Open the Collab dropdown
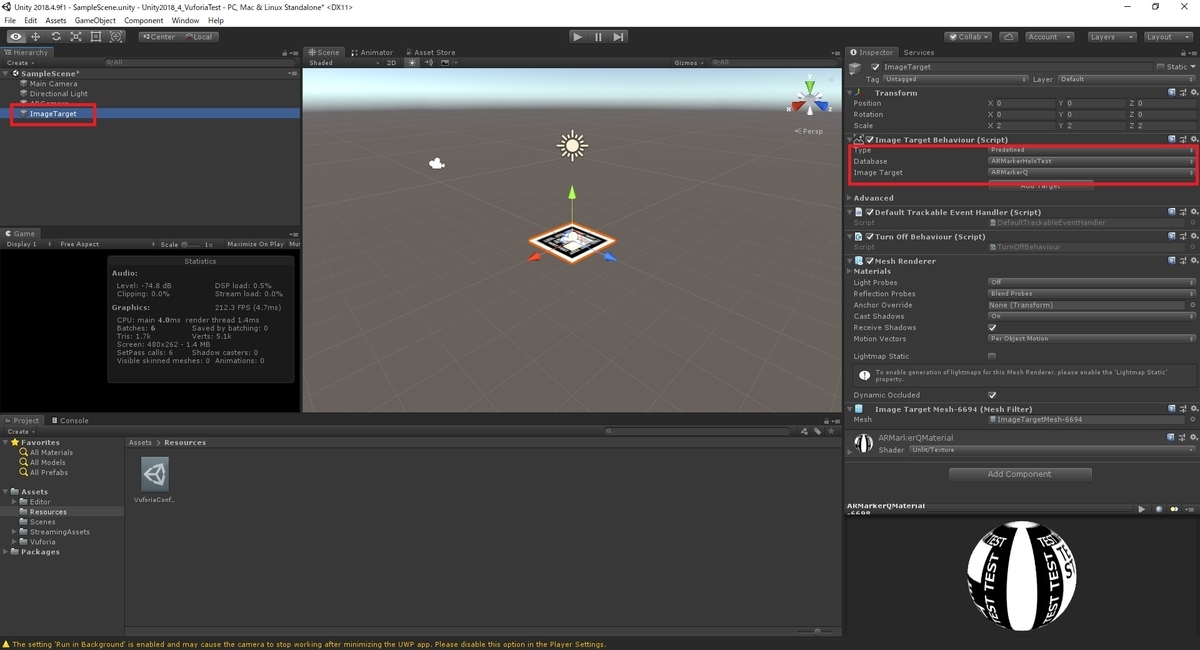 [970, 37]
